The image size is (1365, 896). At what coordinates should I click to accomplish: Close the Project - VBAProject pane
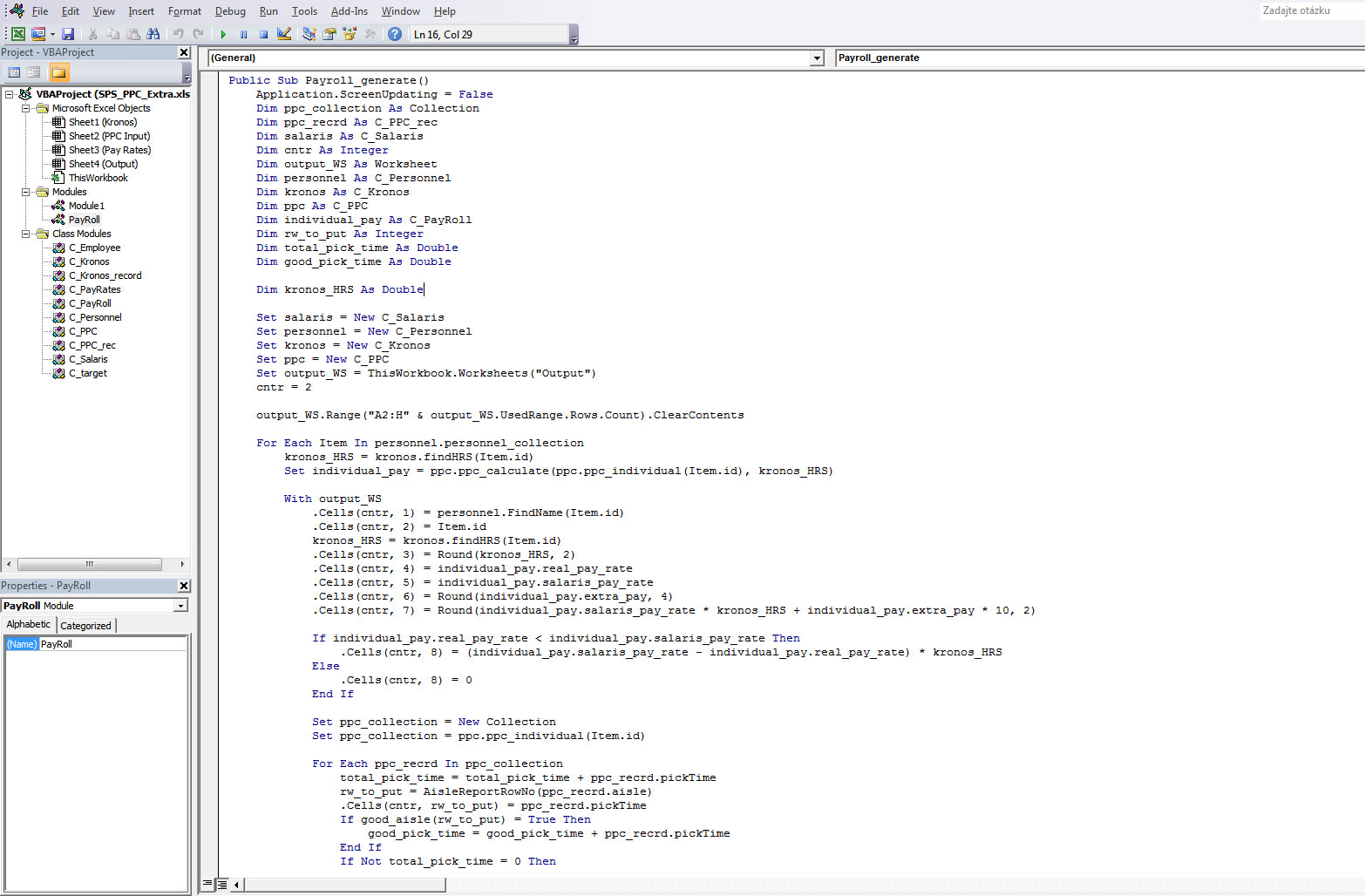pos(184,52)
